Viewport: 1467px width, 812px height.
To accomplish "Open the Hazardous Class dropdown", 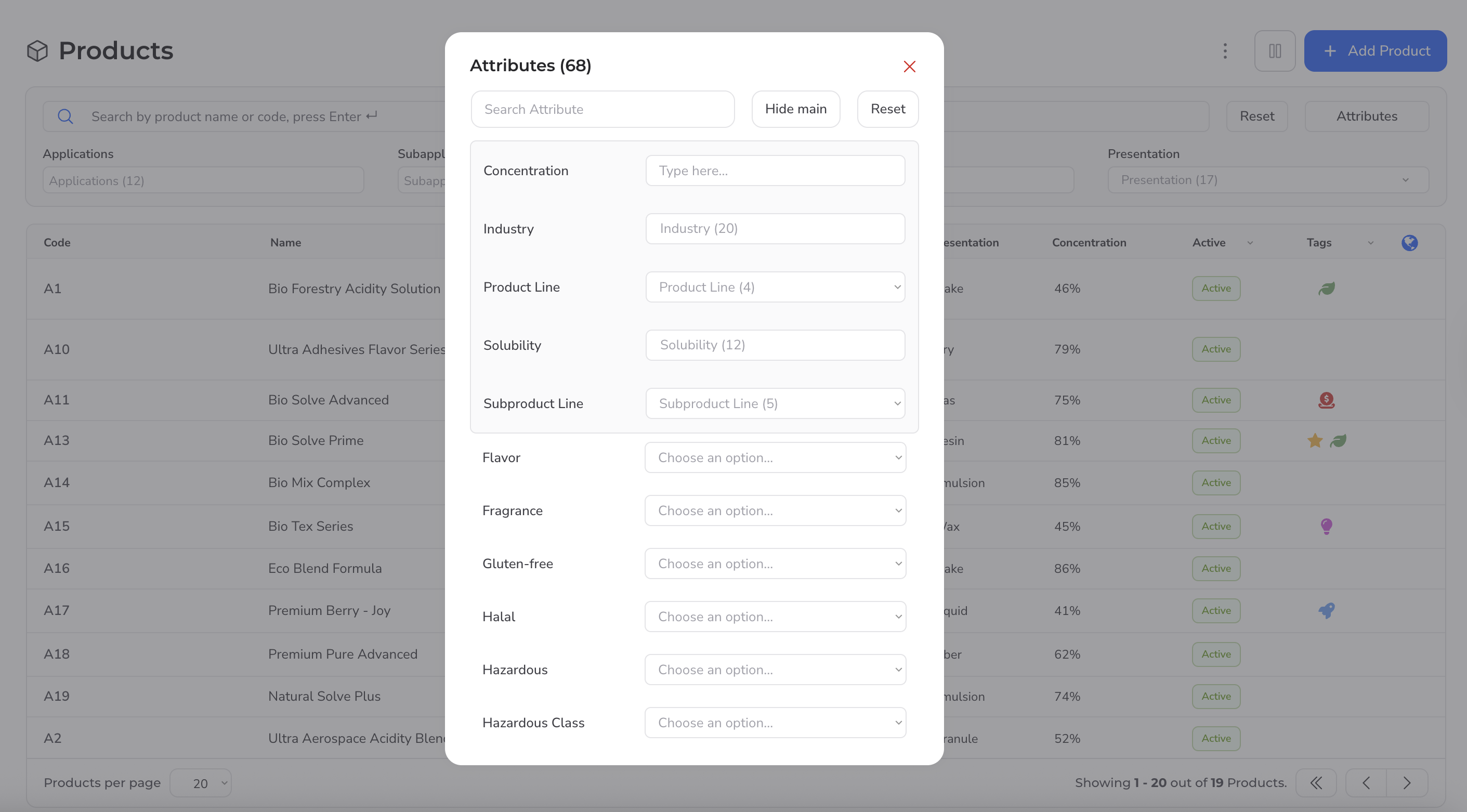I will pos(775,723).
